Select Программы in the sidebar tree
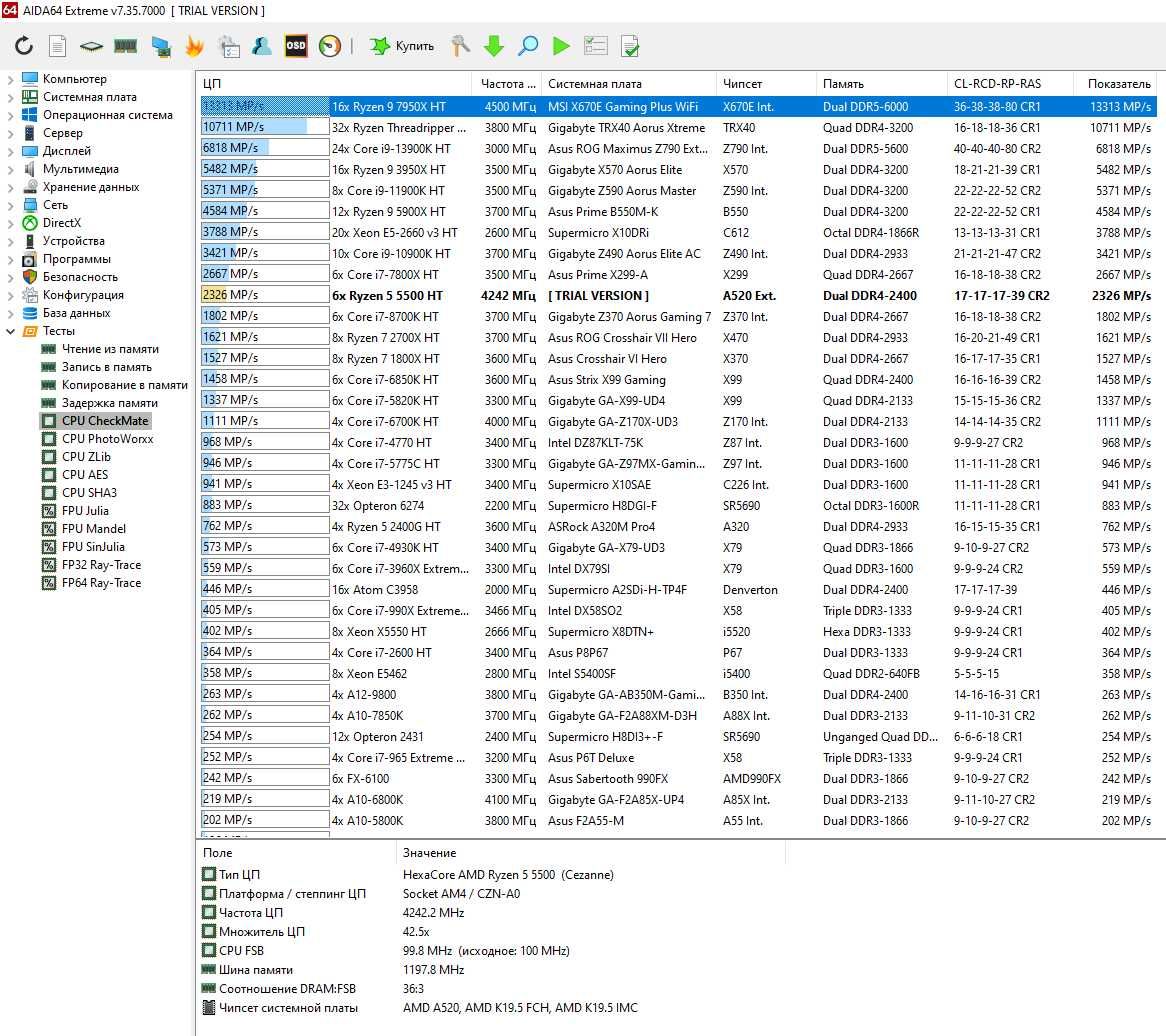Screen dimensions: 1166x1036 [77, 259]
